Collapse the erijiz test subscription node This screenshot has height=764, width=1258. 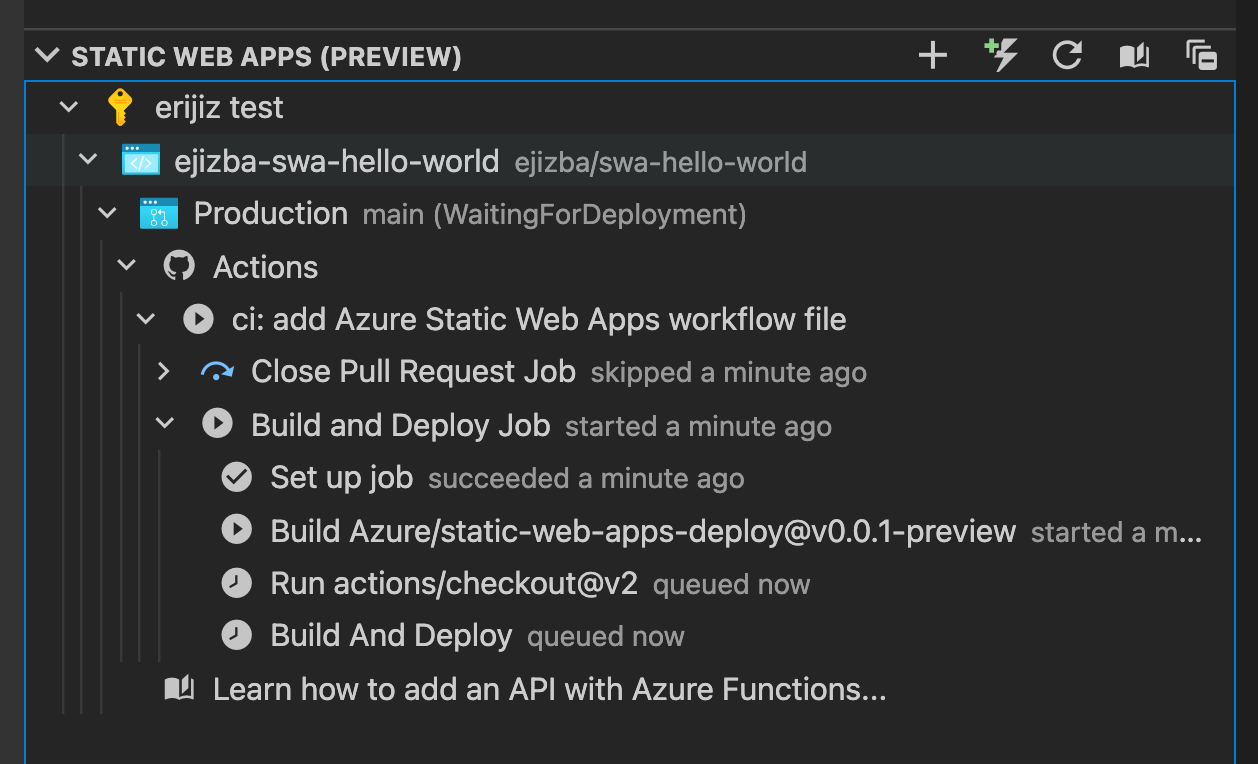point(68,107)
